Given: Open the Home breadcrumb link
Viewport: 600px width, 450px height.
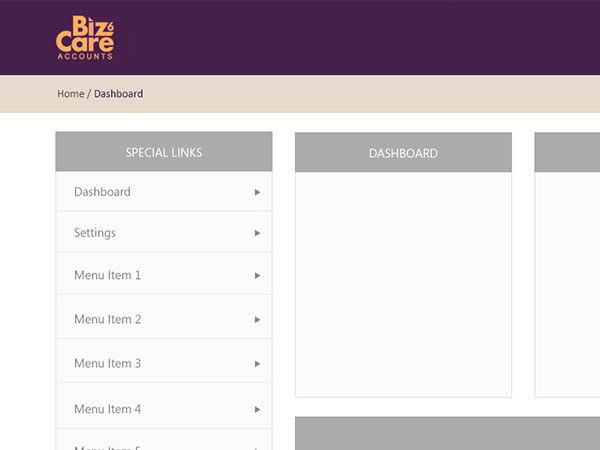Looking at the screenshot, I should coord(70,94).
